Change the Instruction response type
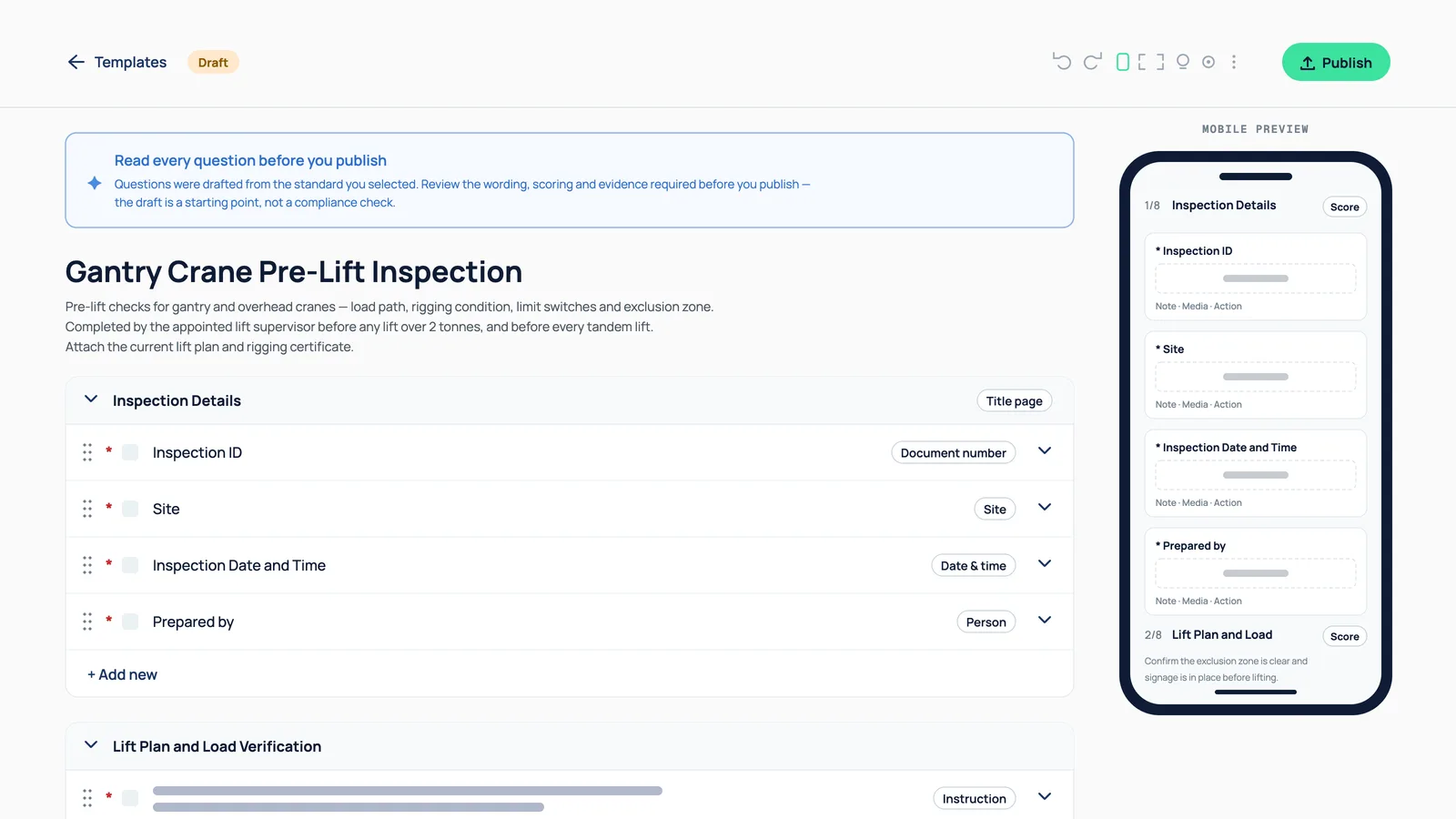The height and width of the screenshot is (819, 1456). click(x=974, y=798)
